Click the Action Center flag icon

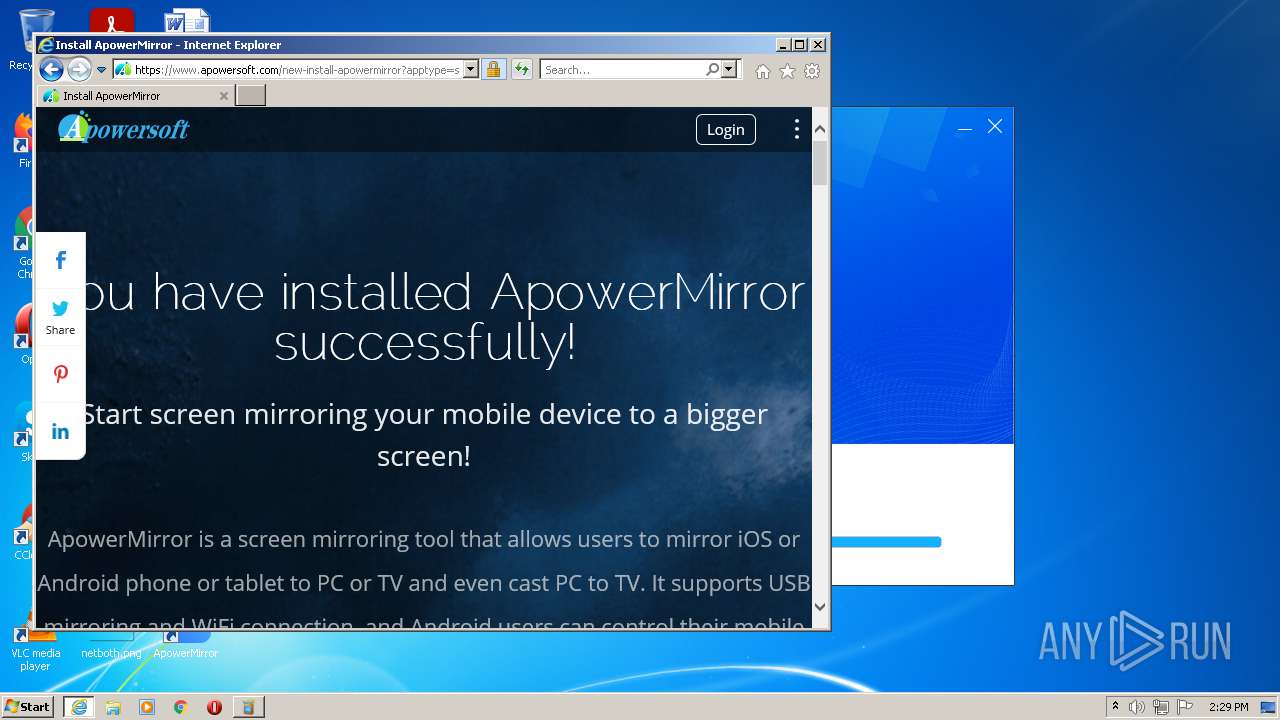(x=1185, y=707)
